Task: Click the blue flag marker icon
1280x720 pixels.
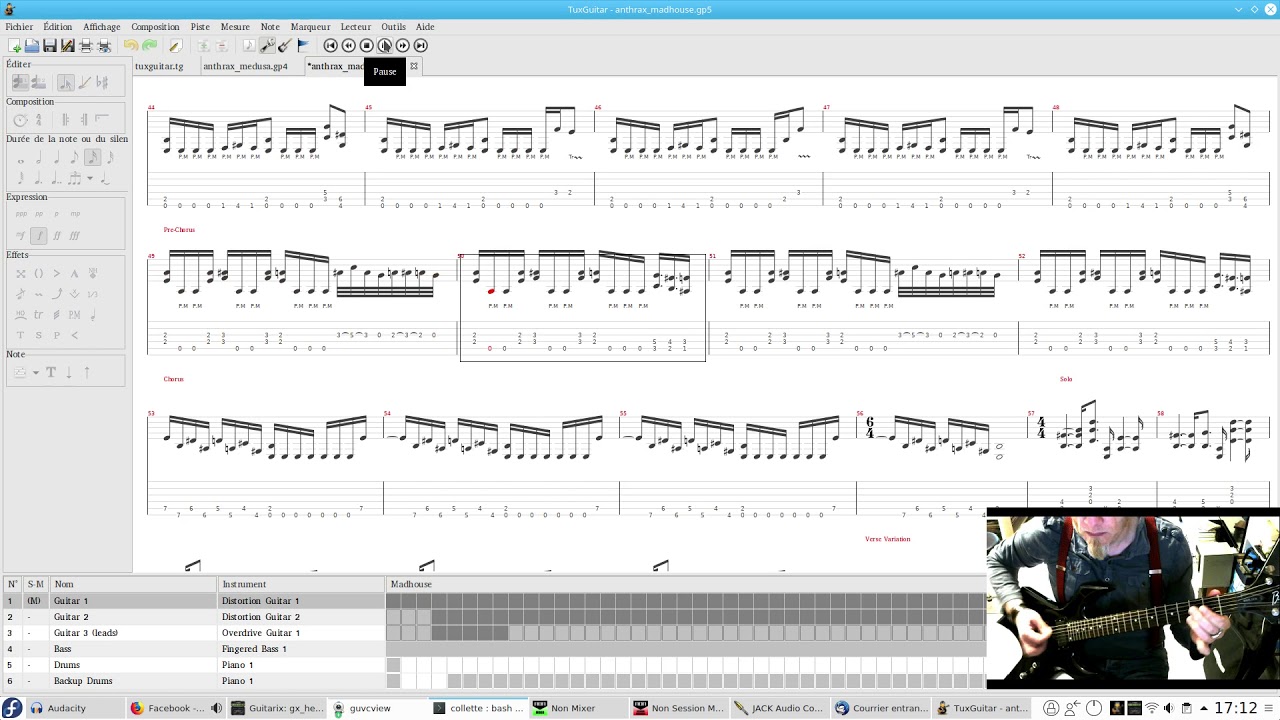Action: (303, 45)
